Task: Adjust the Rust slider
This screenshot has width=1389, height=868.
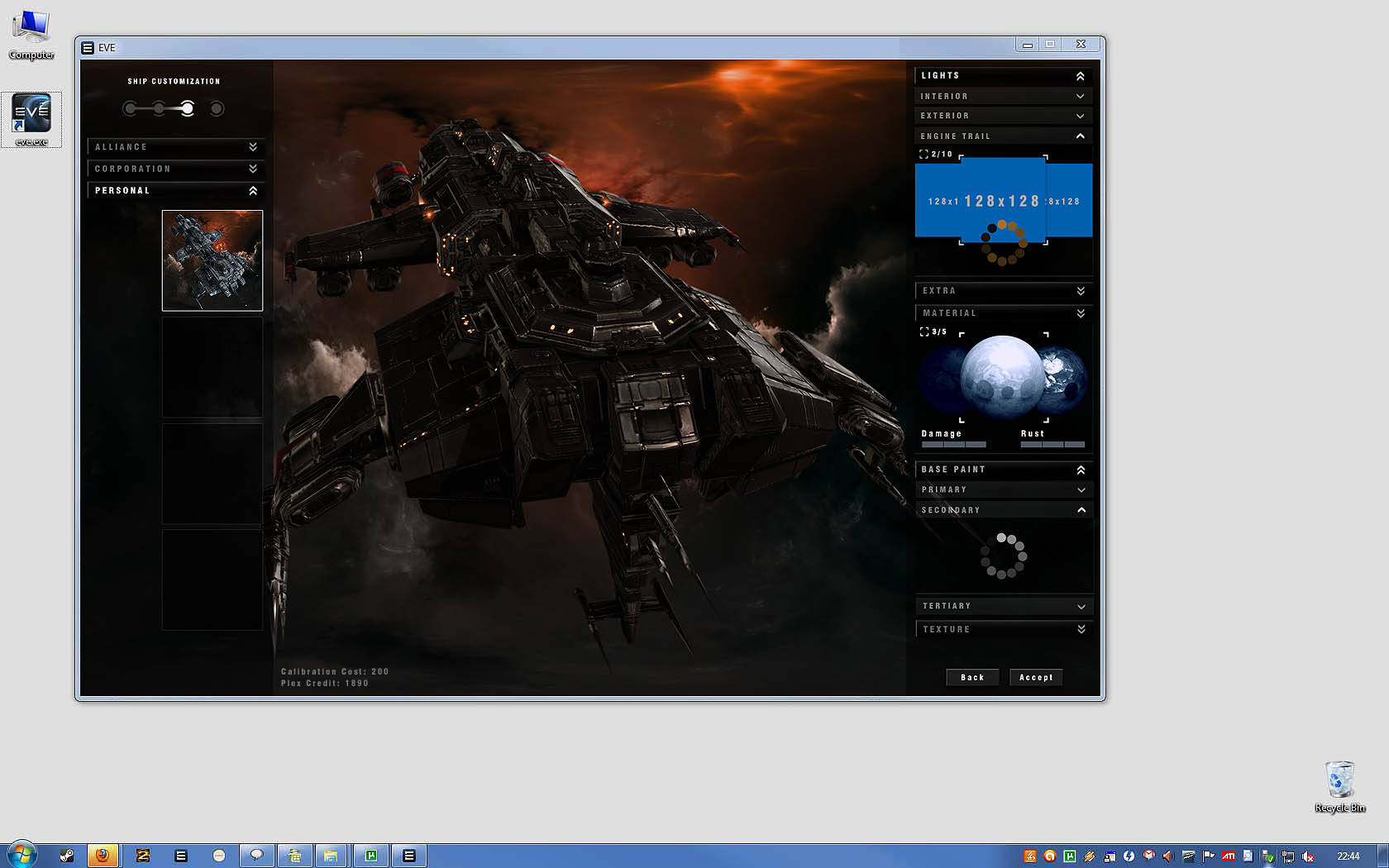Action: 1052,445
